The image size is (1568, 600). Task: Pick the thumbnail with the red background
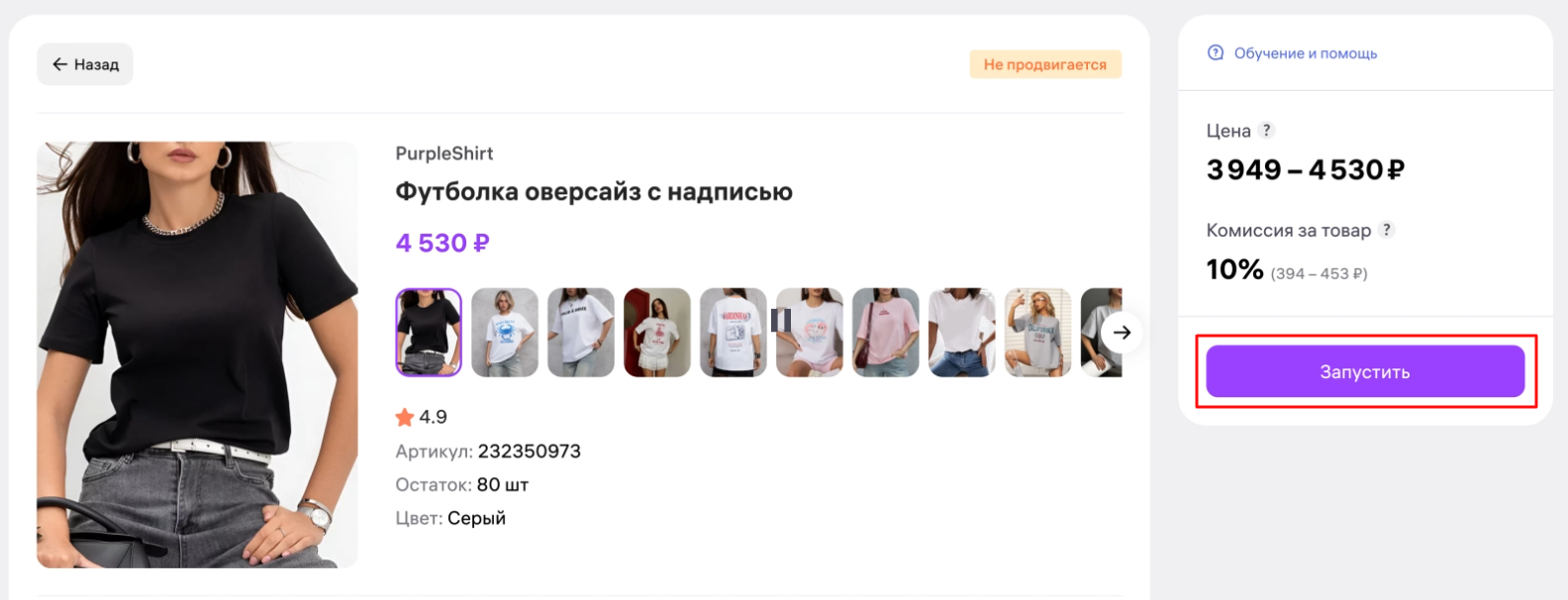pos(657,333)
